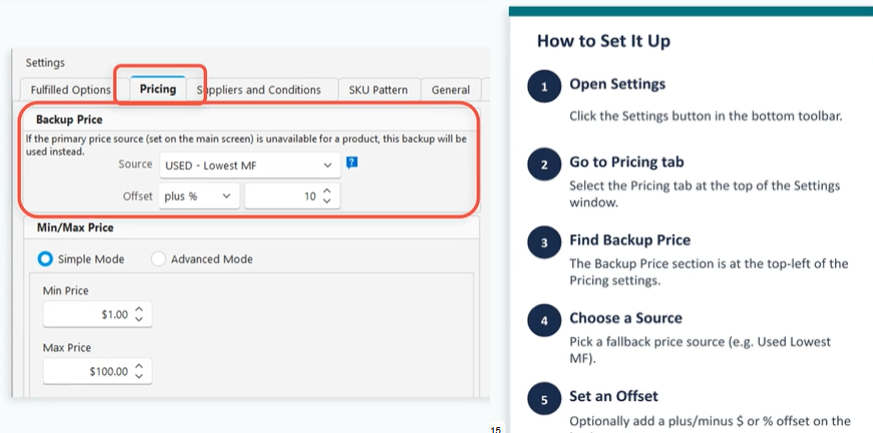Click the blue help icon beside Source
Viewport: 873px width, 433px height.
(352, 163)
